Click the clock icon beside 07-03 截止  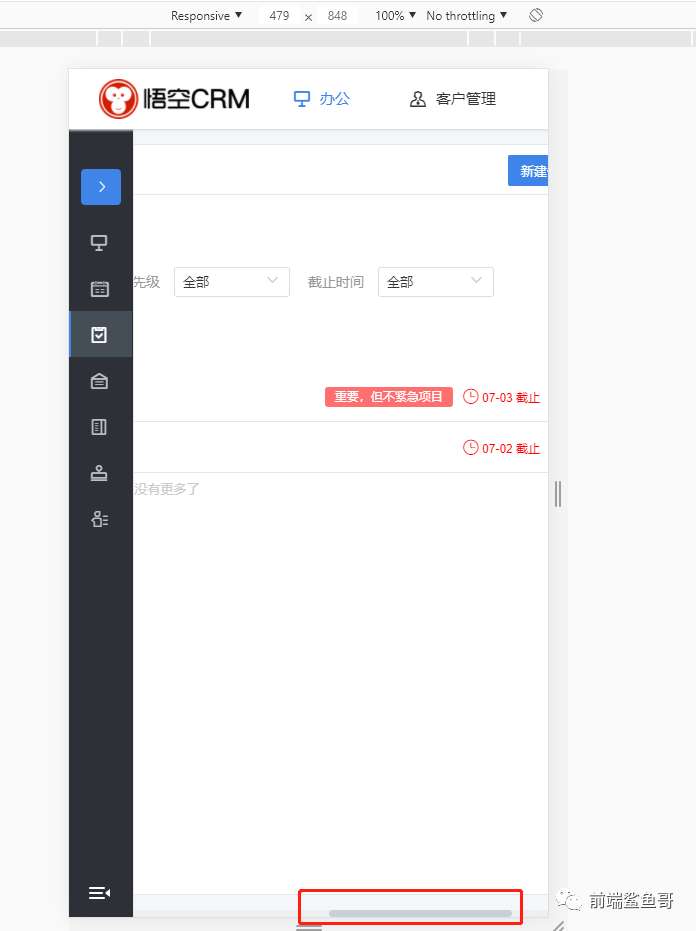(x=470, y=396)
